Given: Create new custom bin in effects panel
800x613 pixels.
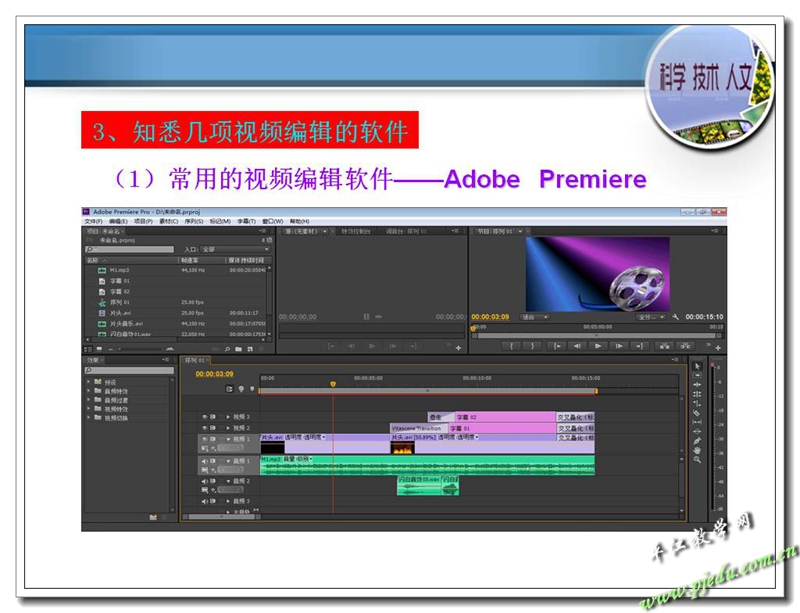Looking at the screenshot, I should 153,517.
